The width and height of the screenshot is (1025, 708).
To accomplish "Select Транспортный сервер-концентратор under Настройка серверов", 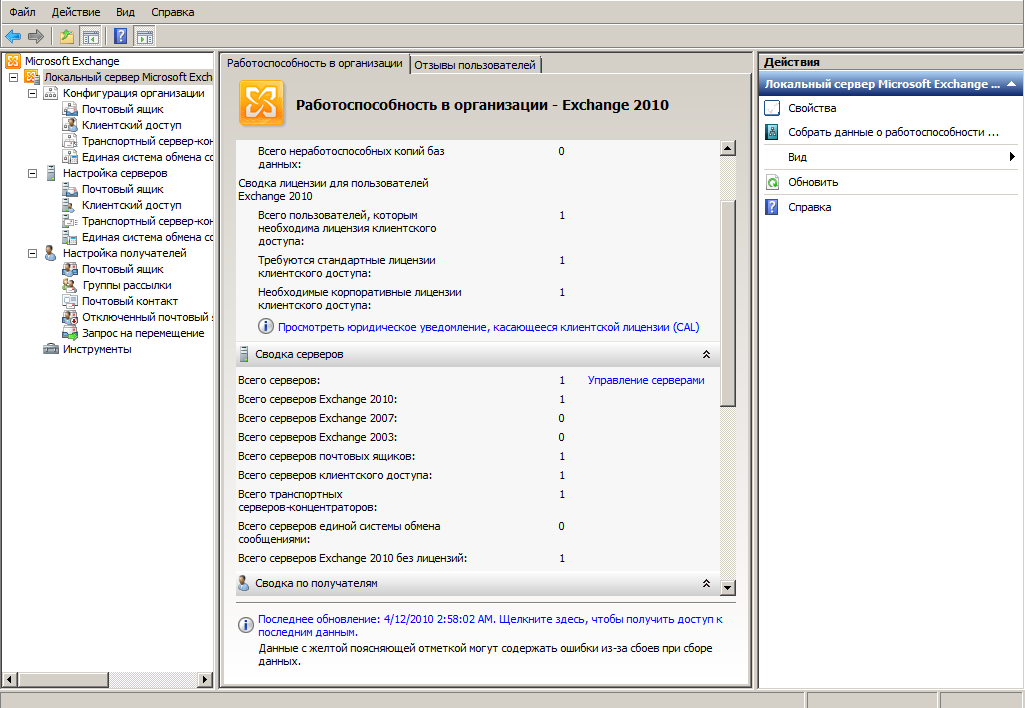I will pos(147,221).
